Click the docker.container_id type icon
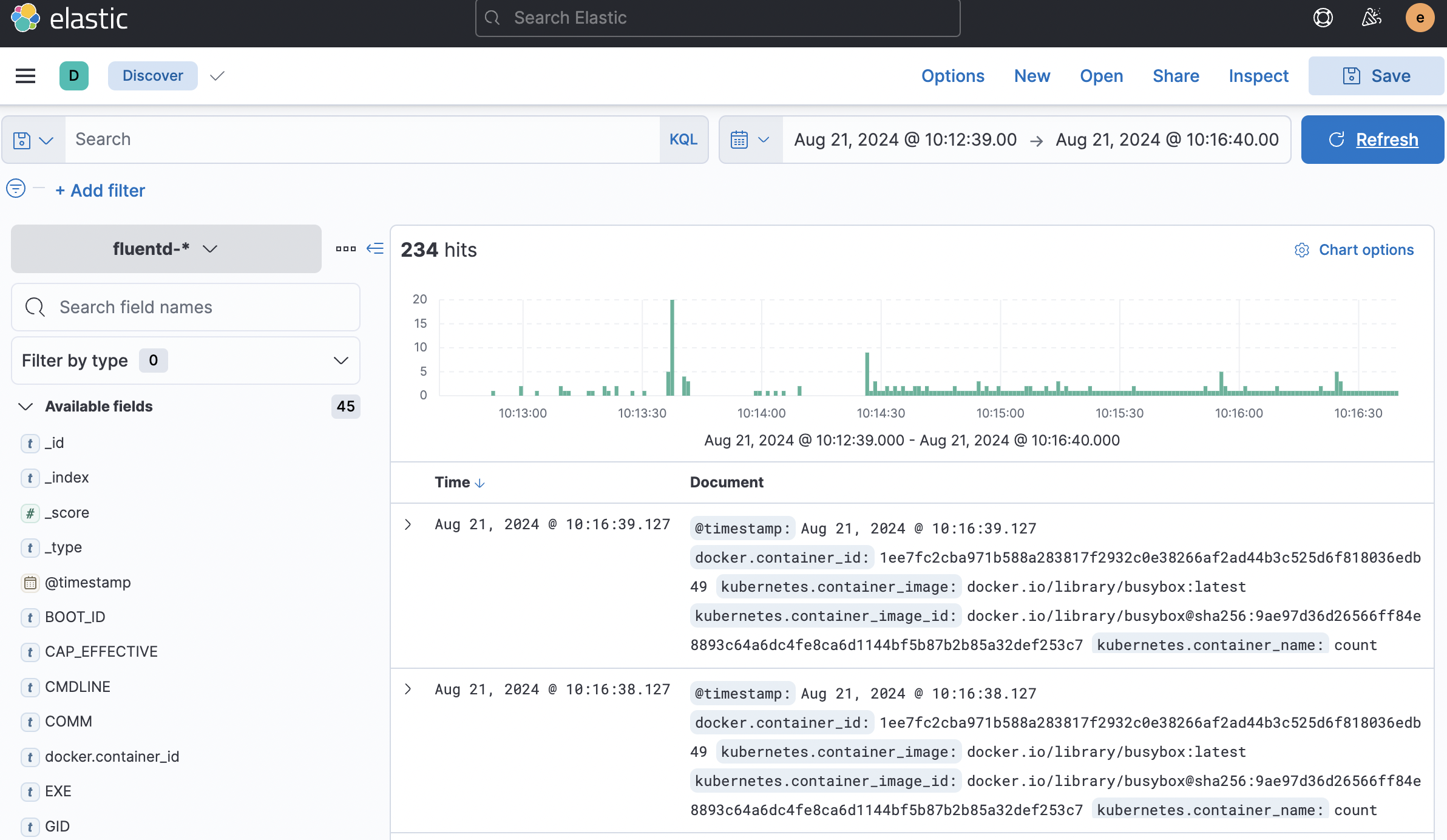This screenshot has width=1447, height=840. point(30,757)
